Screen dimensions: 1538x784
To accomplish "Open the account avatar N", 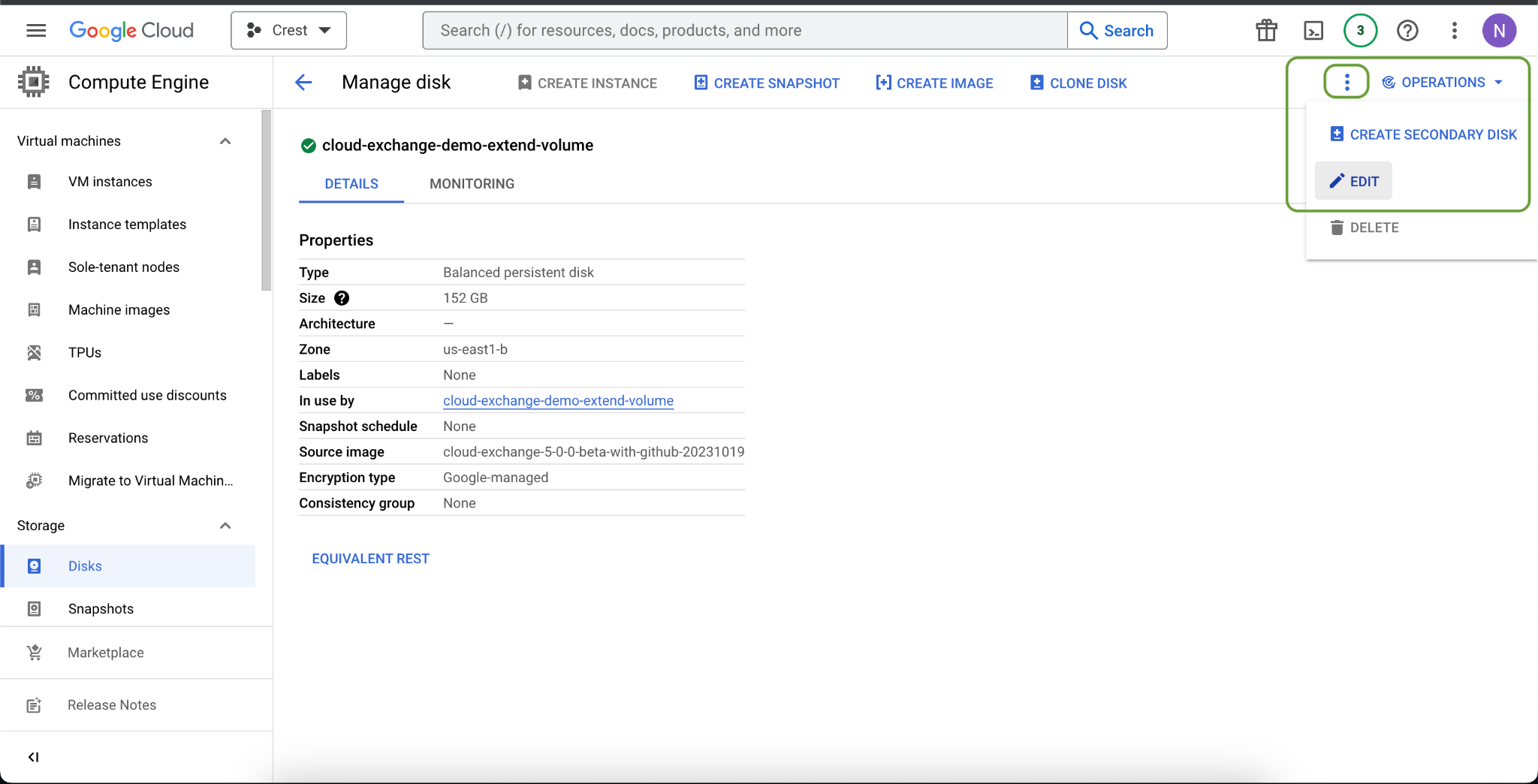I will pos(1499,30).
